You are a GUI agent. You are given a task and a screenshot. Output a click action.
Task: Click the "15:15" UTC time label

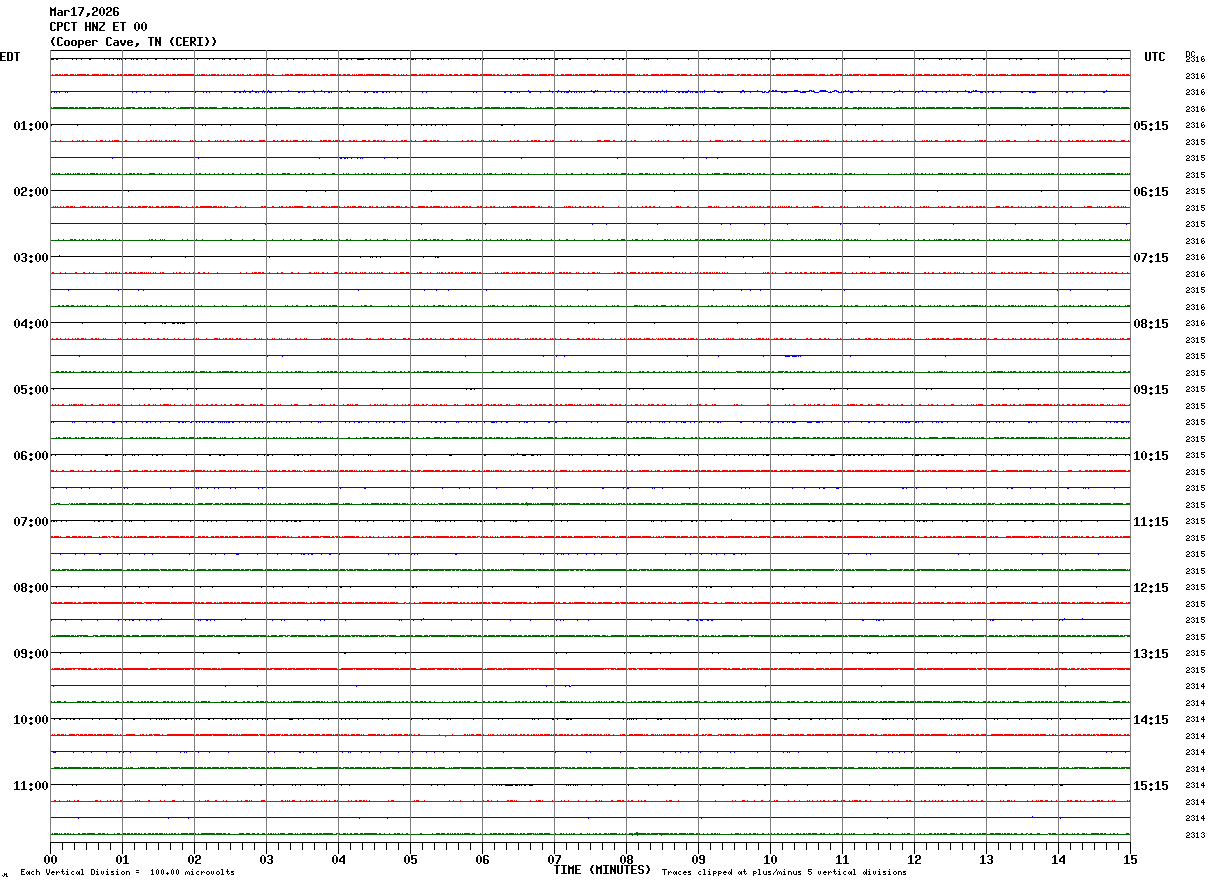[1151, 786]
